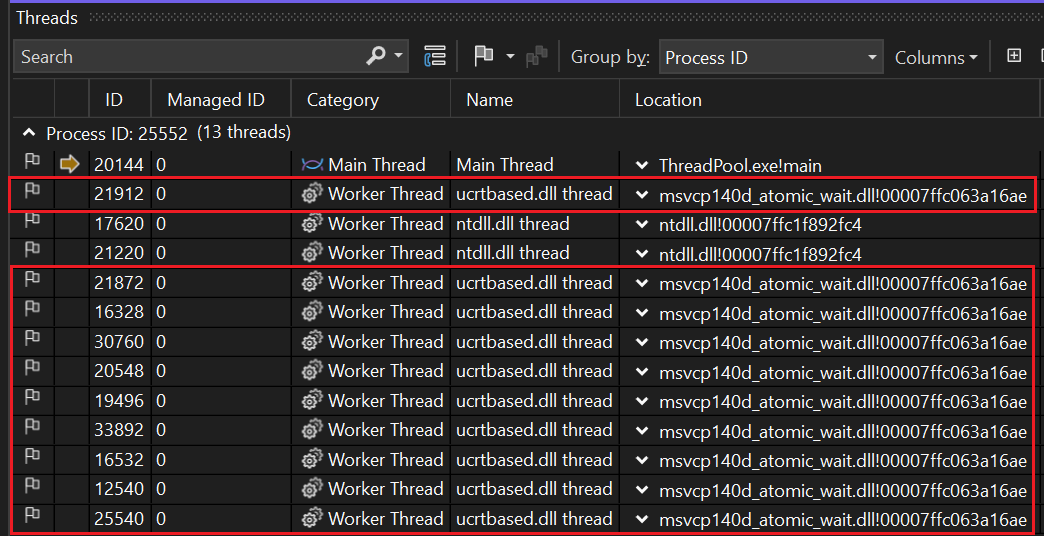The width and height of the screenshot is (1044, 536).
Task: Click the show threads in source icon
Action: coord(434,57)
